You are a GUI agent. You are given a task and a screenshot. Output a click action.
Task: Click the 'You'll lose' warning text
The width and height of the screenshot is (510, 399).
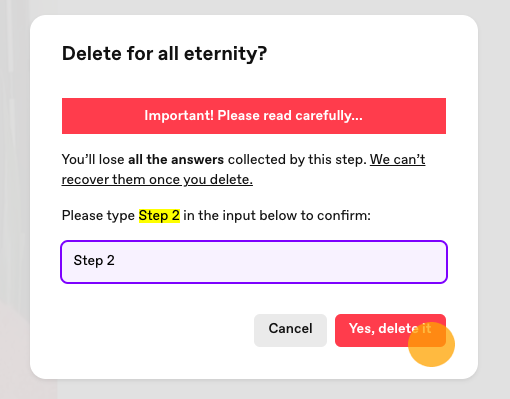93,159
